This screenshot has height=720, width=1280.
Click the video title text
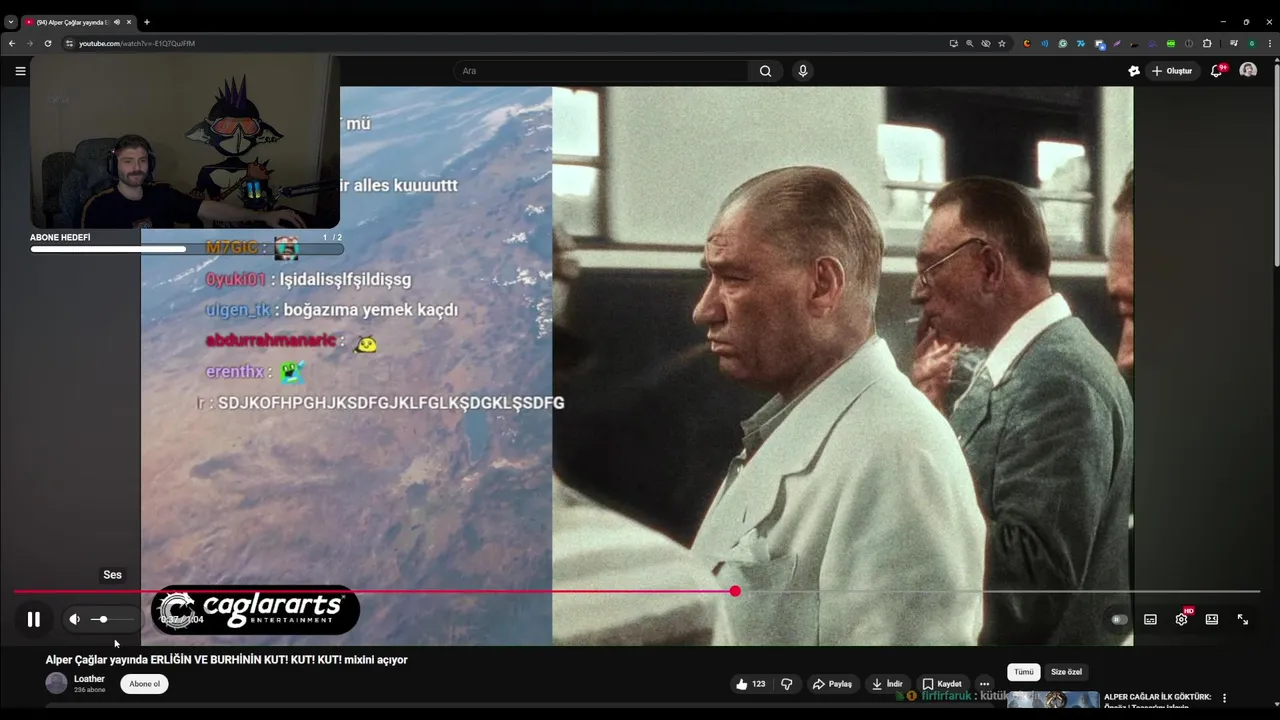[226, 660]
